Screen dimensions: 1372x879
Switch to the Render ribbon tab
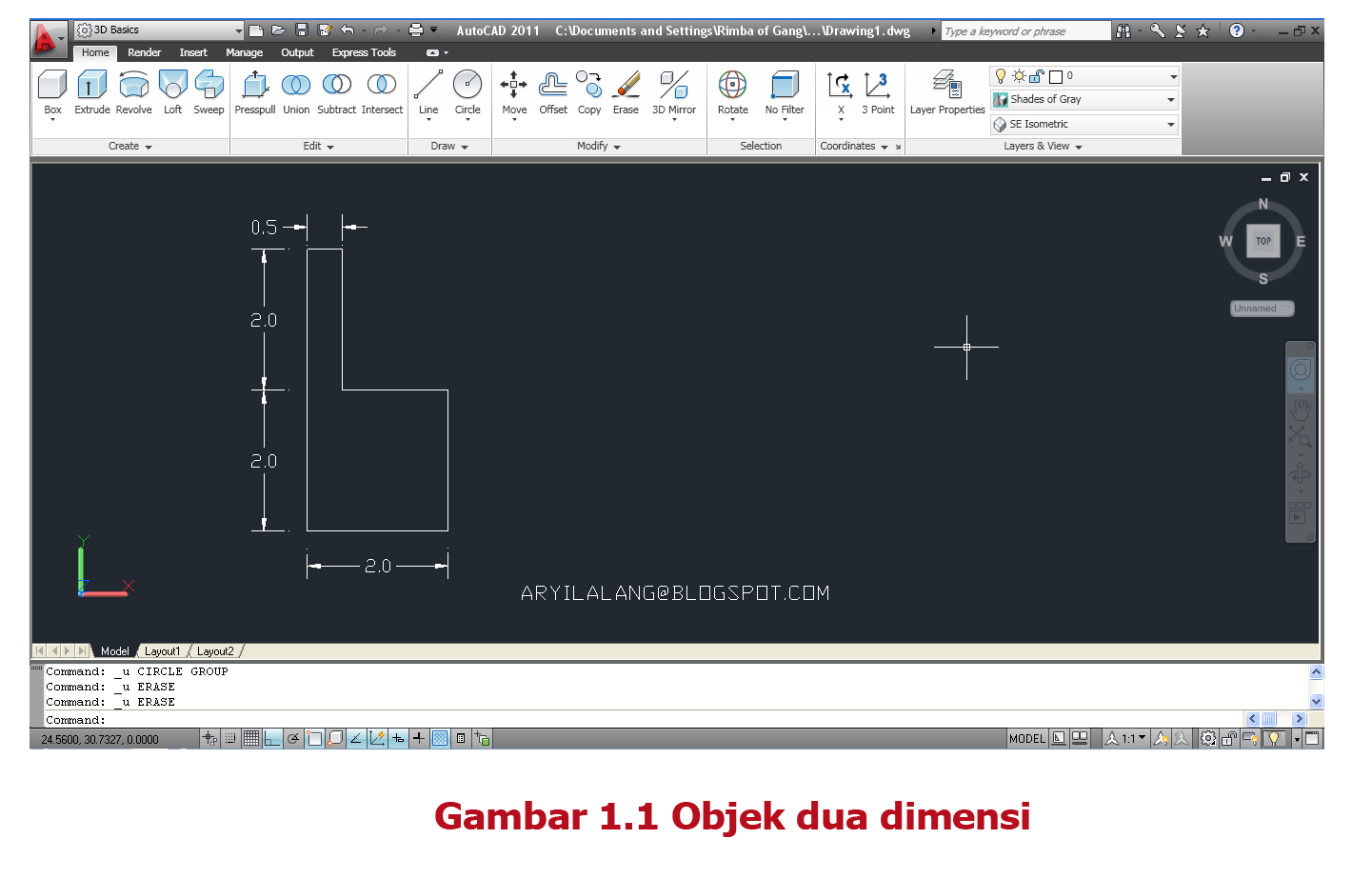[x=144, y=52]
